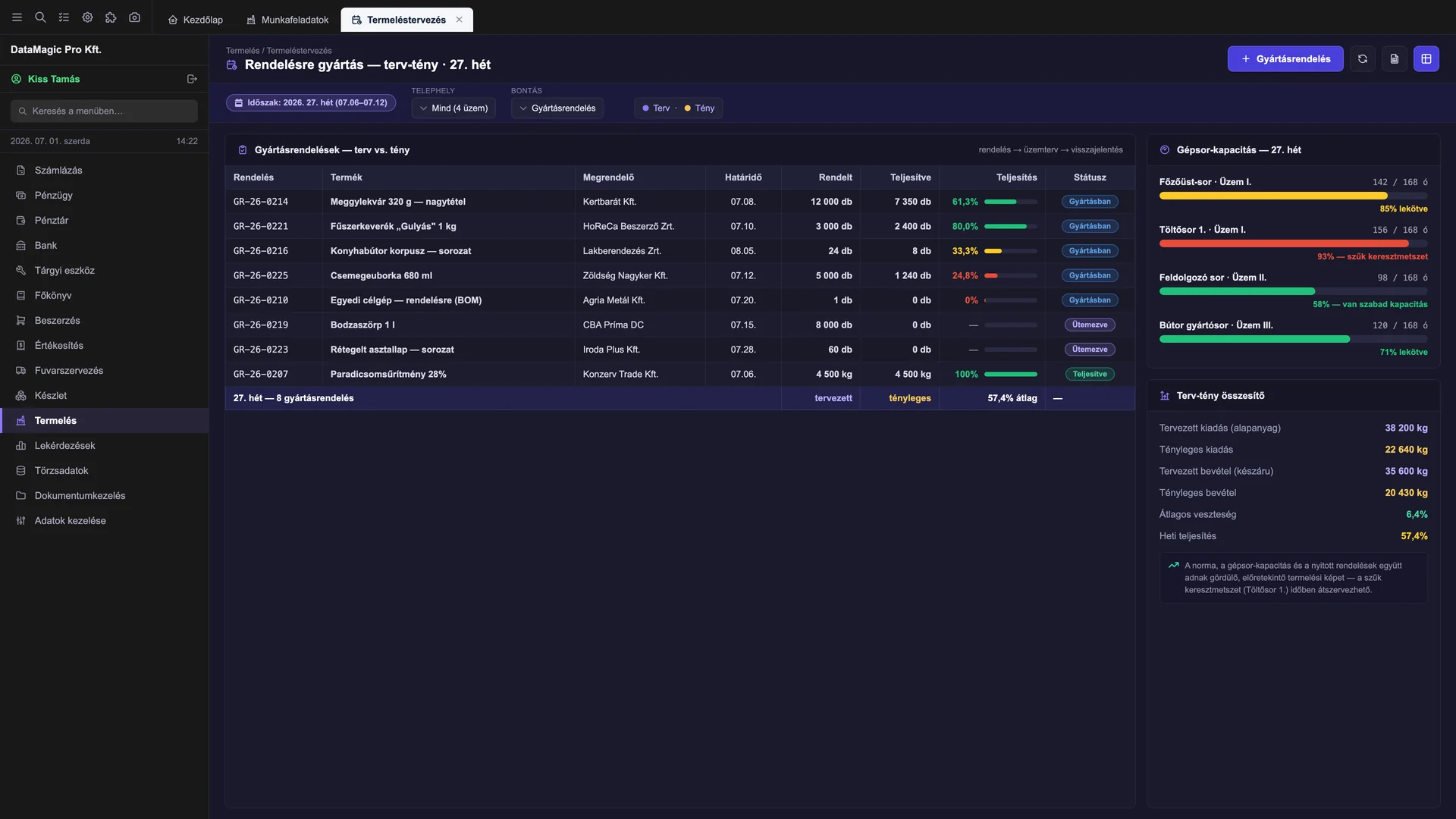The height and width of the screenshot is (819, 1456).
Task: Open the hamburger menu icon
Action: coord(17,17)
